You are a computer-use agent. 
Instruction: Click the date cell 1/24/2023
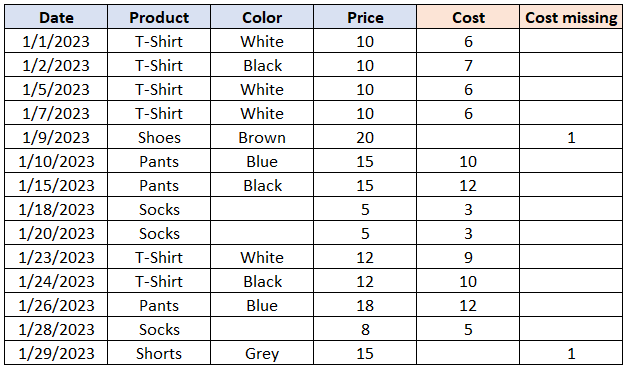56,281
